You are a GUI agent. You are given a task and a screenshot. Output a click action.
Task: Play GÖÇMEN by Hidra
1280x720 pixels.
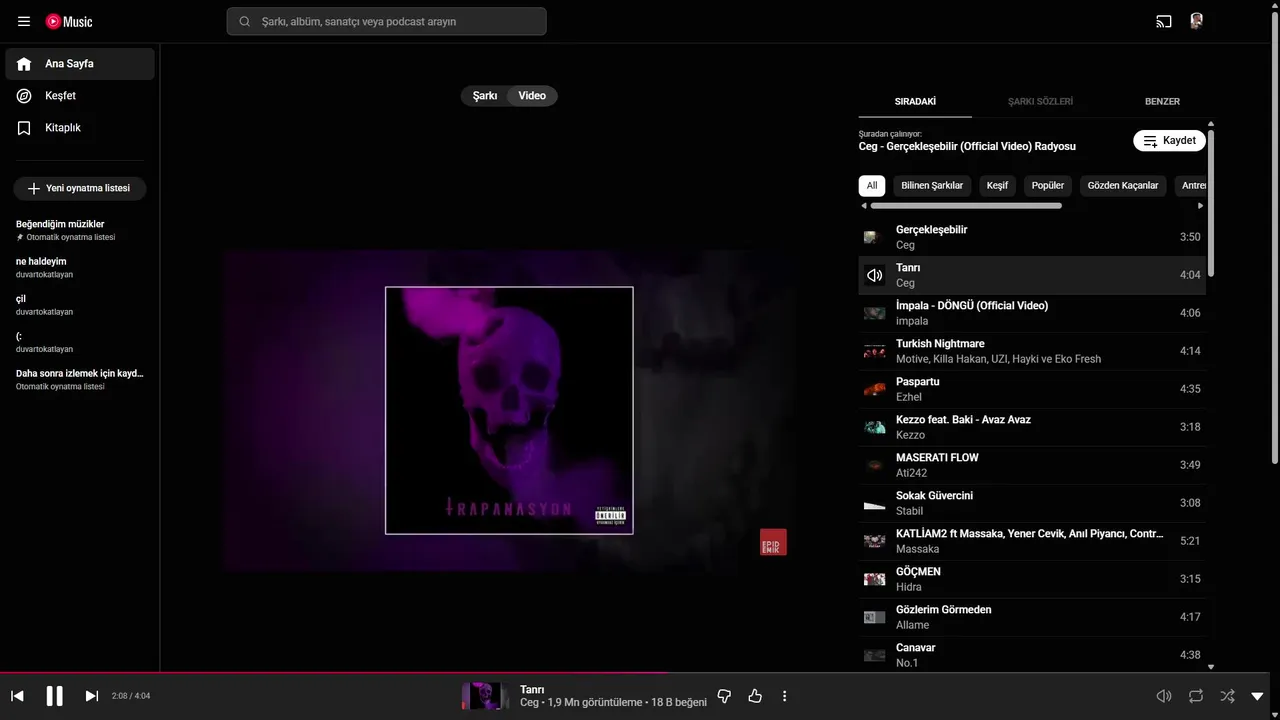(1032, 579)
